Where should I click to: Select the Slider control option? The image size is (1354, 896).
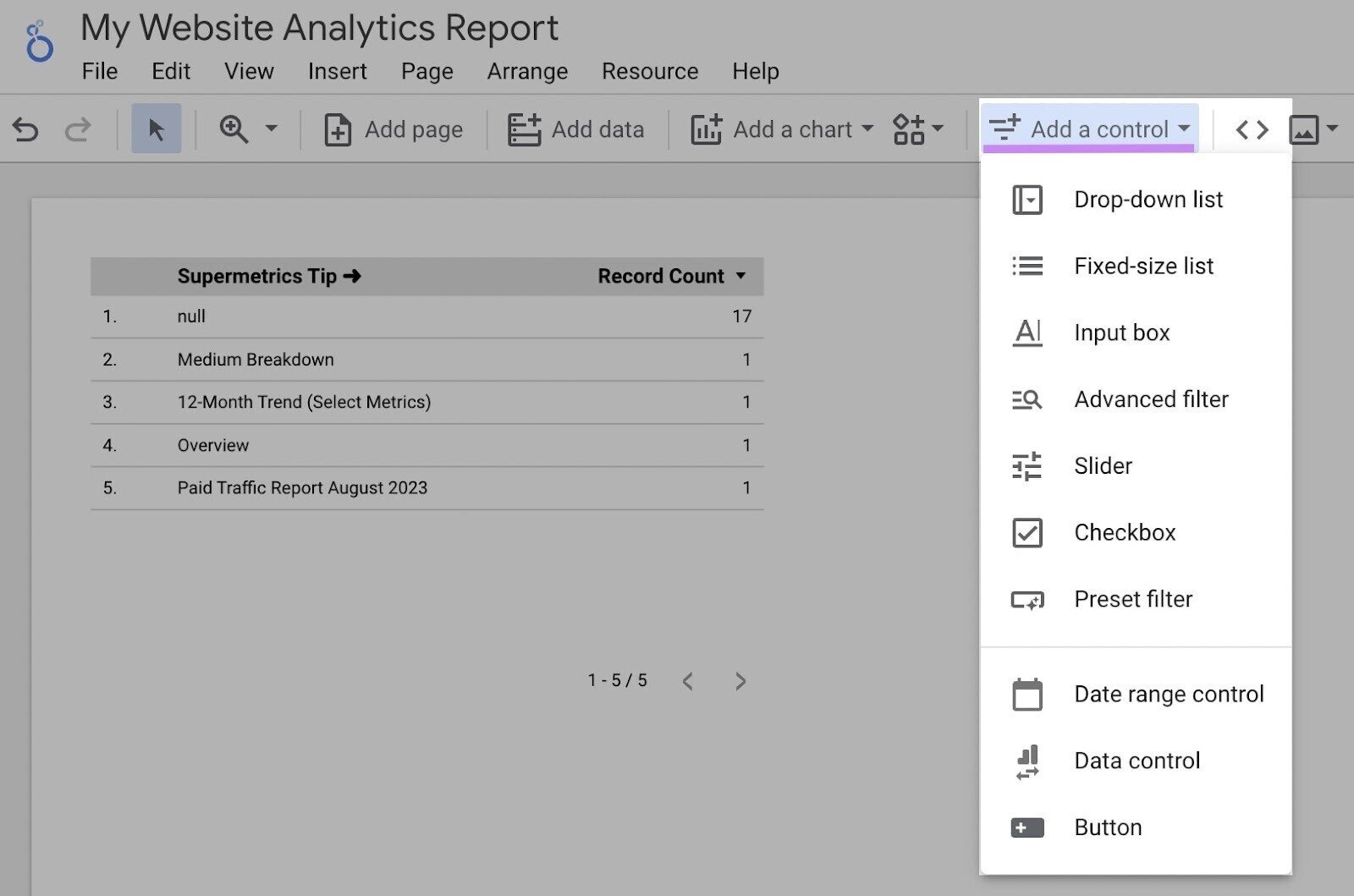click(x=1102, y=465)
